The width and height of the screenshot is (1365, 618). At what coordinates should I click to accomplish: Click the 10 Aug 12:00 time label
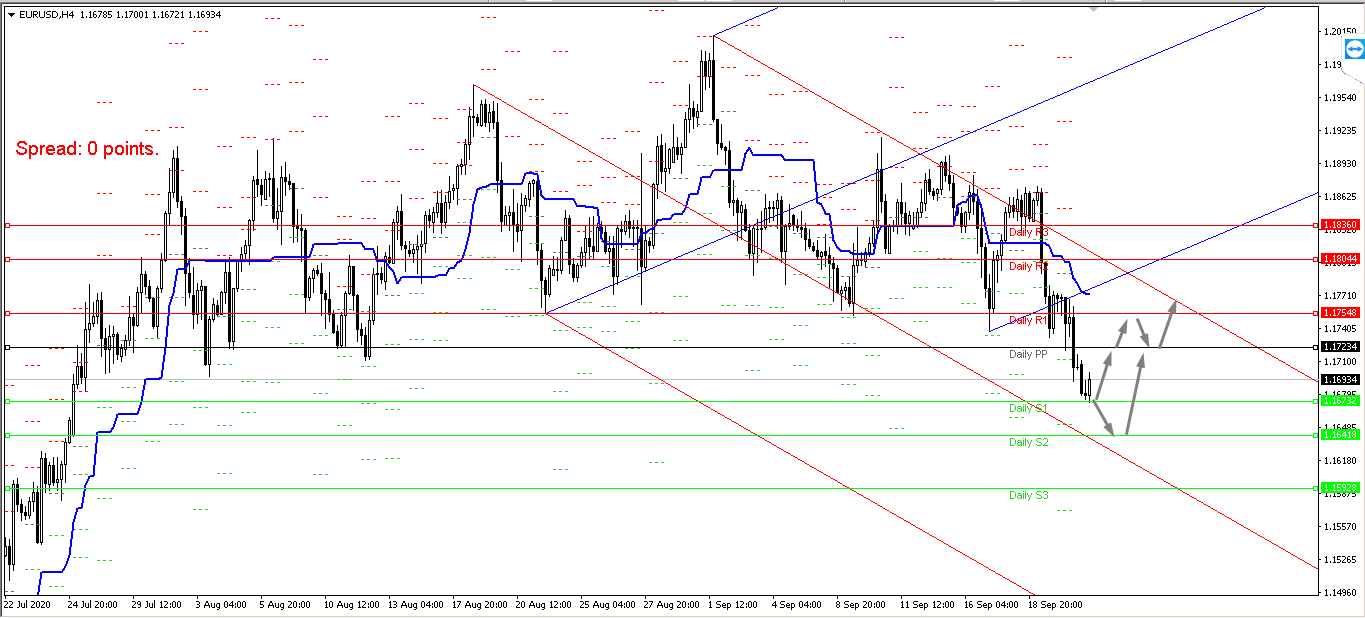point(351,605)
